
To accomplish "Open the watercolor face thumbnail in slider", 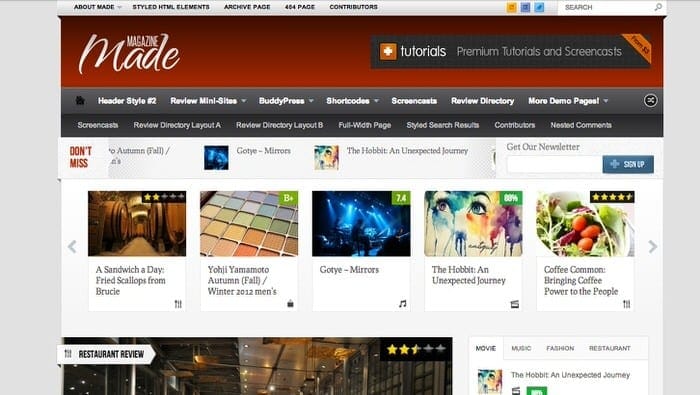I will coord(473,224).
